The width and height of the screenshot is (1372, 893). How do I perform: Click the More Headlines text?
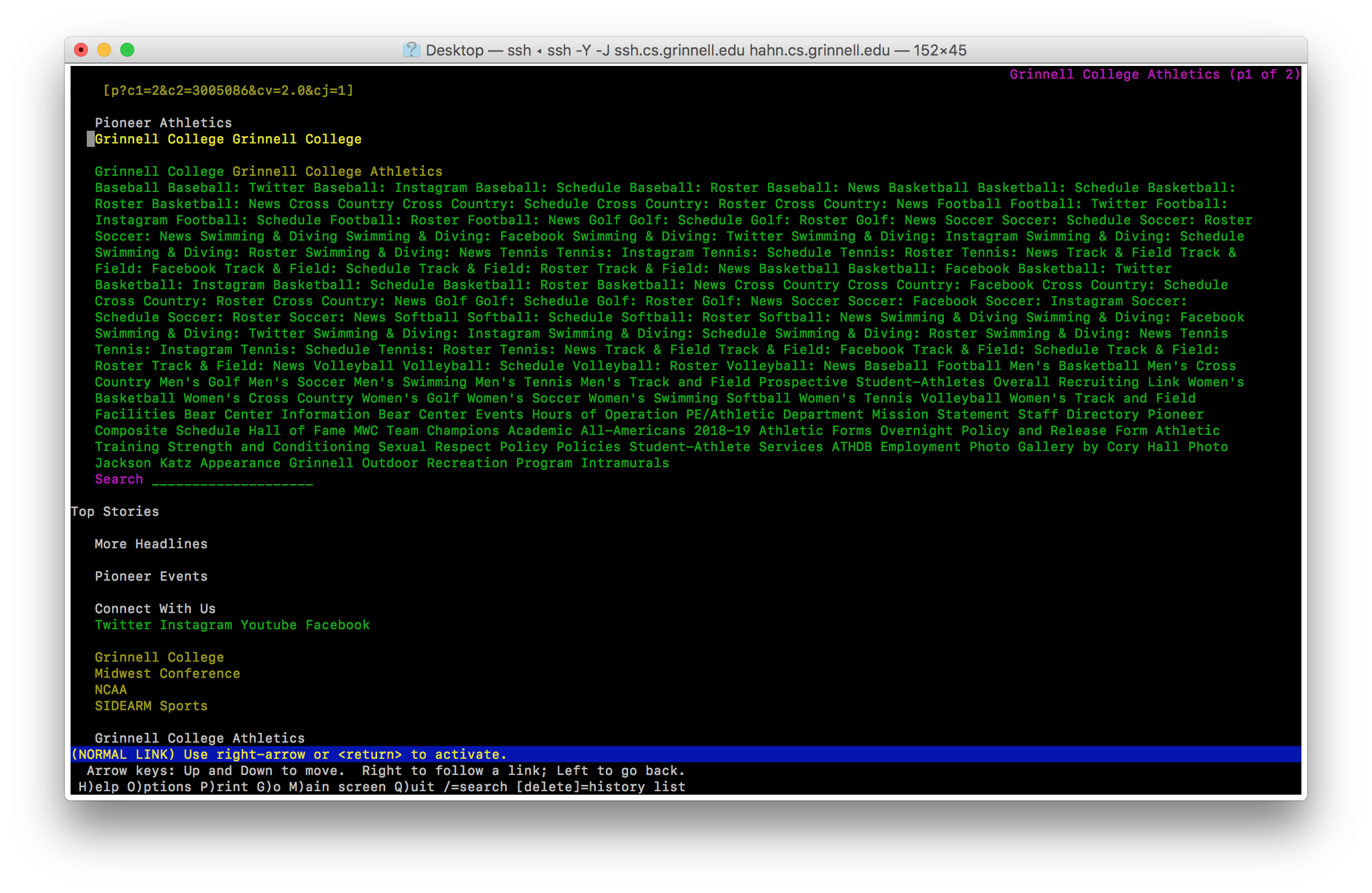pos(151,544)
